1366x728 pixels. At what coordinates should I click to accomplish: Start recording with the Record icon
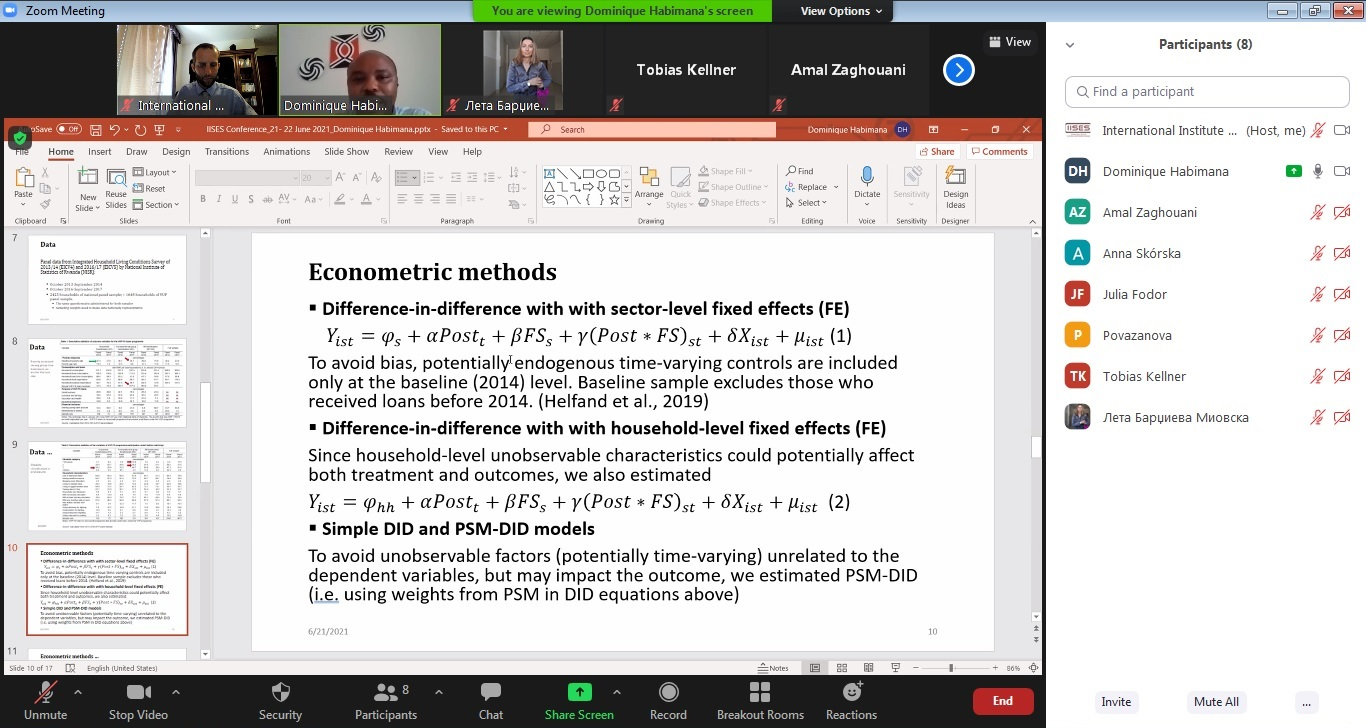pyautogui.click(x=668, y=692)
